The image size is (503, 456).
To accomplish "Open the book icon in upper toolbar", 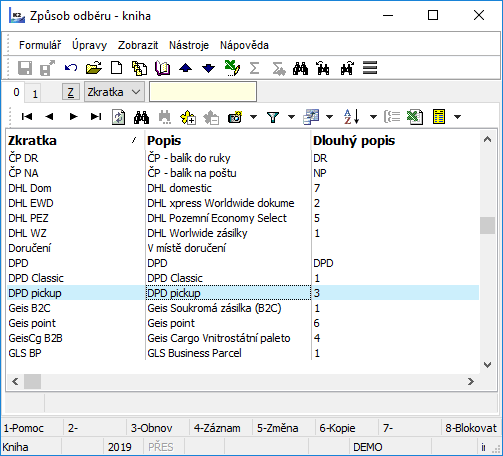I will tap(163, 68).
